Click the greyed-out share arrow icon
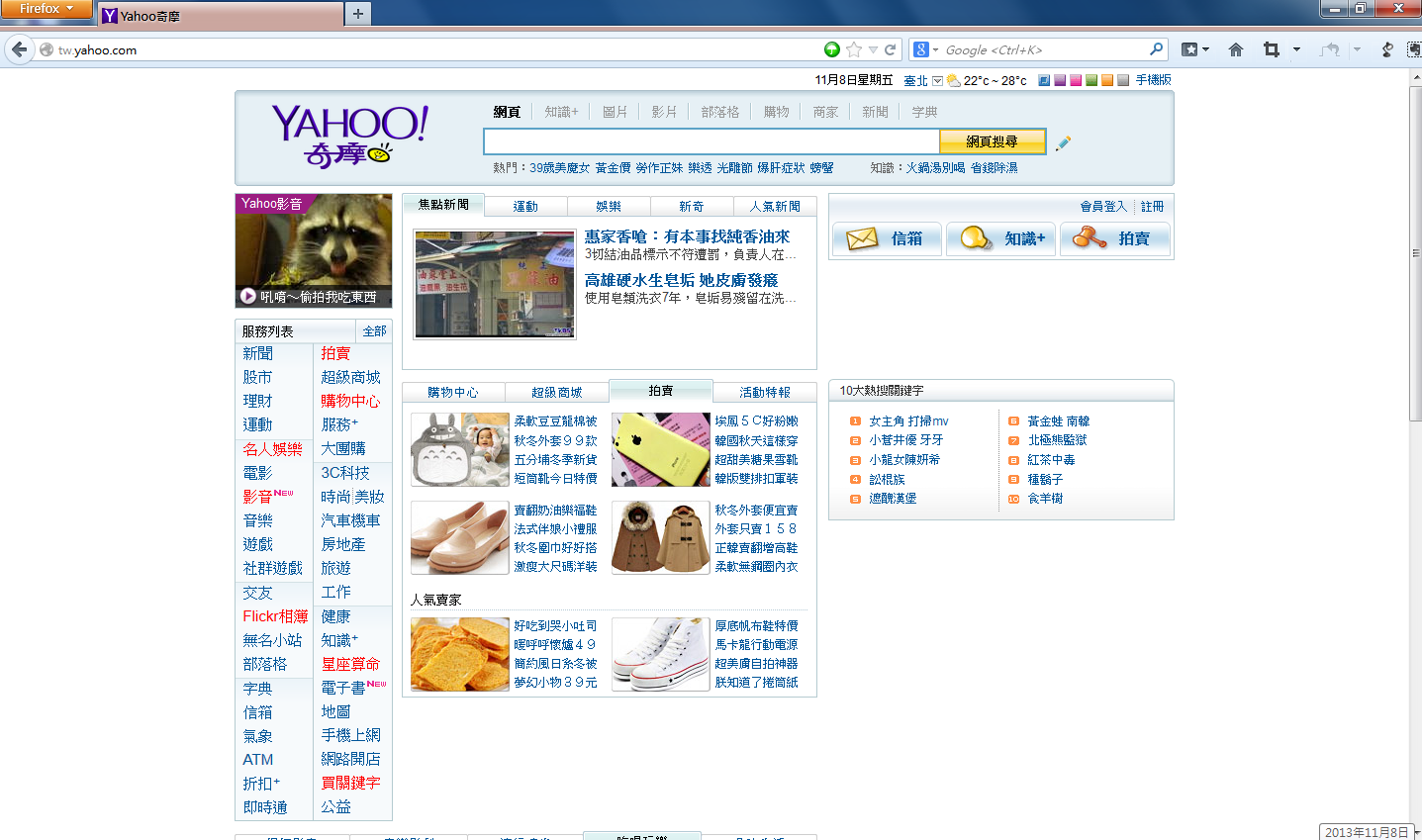 tap(1330, 49)
